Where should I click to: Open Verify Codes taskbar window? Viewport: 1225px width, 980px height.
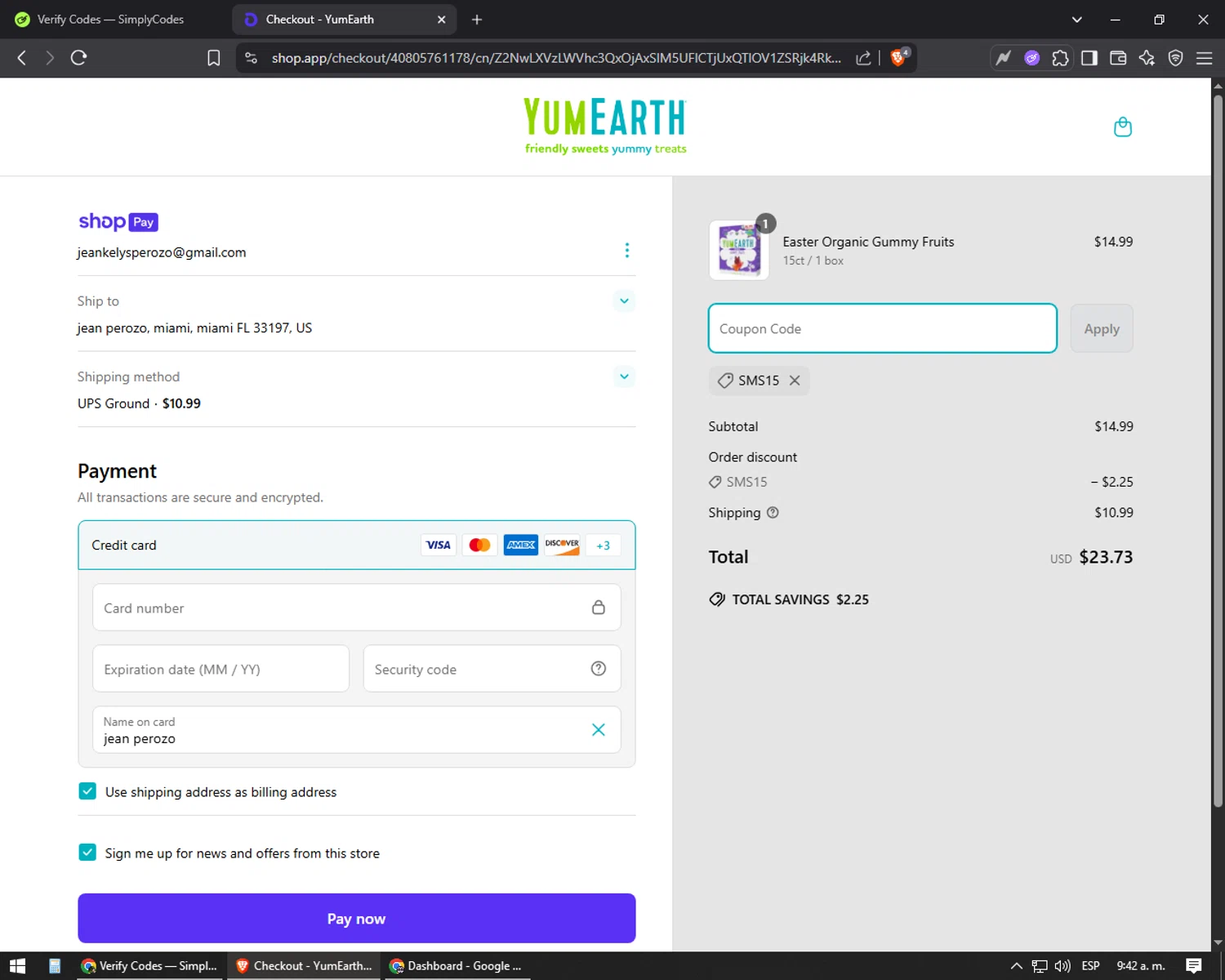click(x=150, y=965)
